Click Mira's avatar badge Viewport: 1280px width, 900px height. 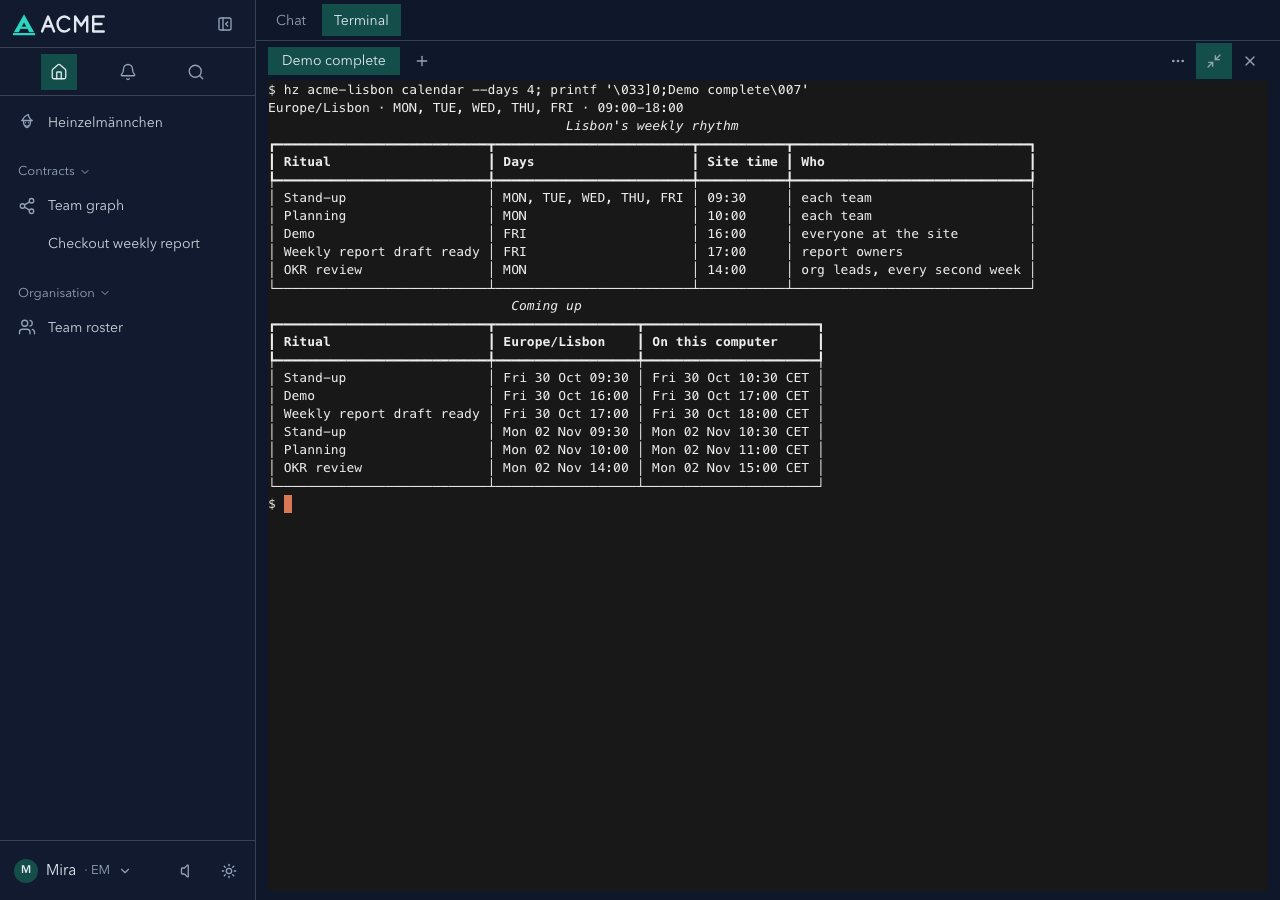[x=26, y=870]
